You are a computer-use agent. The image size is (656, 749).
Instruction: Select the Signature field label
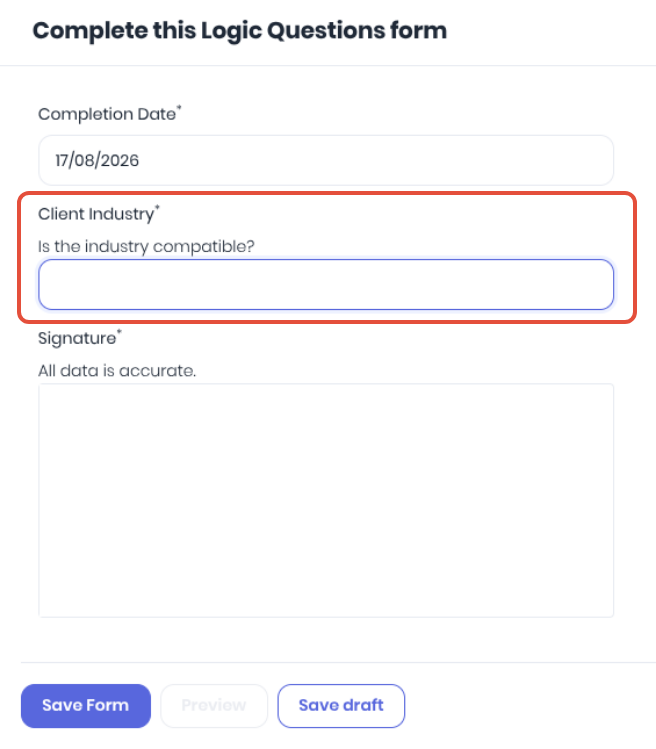[77, 339]
